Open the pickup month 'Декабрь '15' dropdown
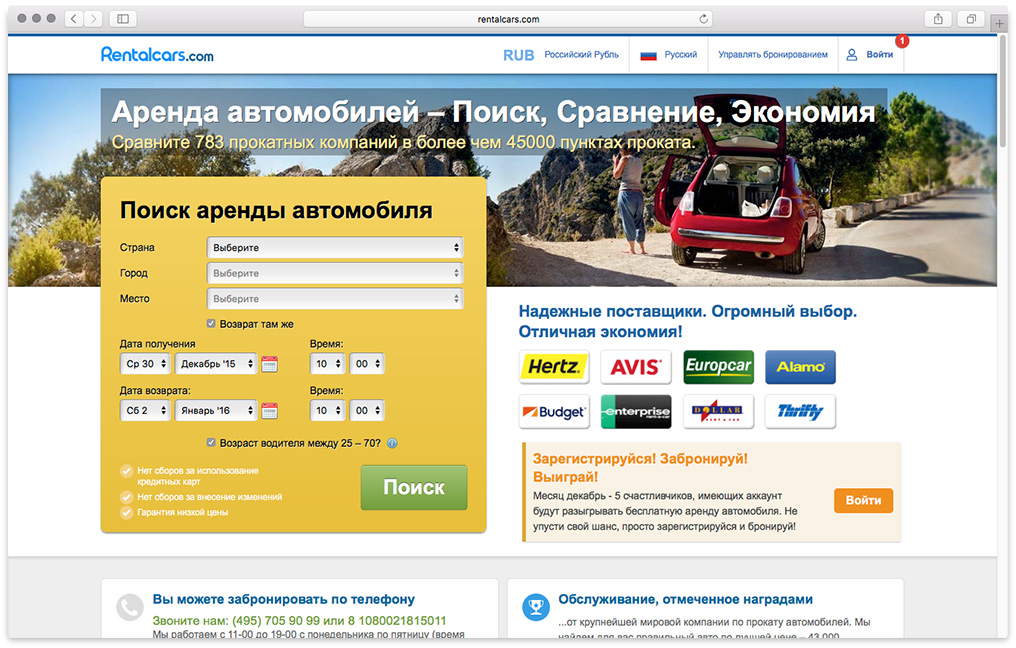 coord(215,364)
